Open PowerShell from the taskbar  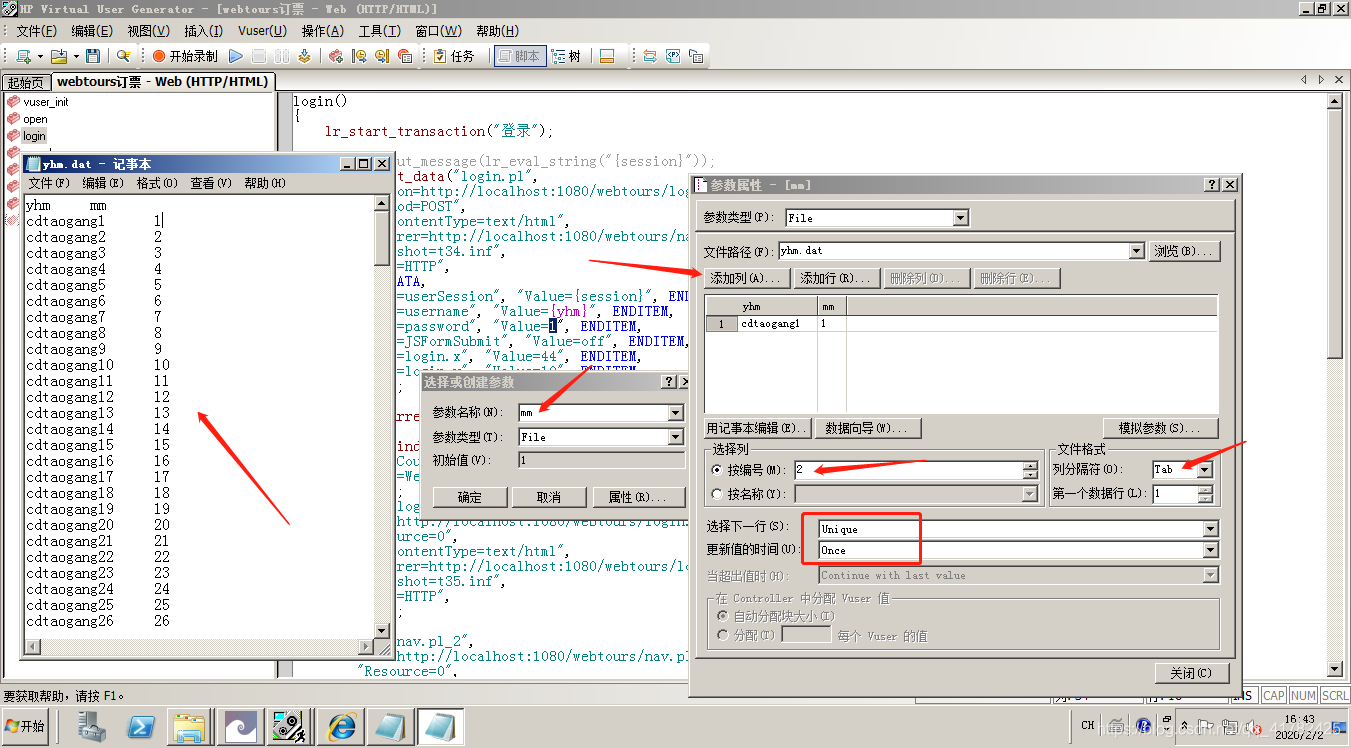[141, 726]
